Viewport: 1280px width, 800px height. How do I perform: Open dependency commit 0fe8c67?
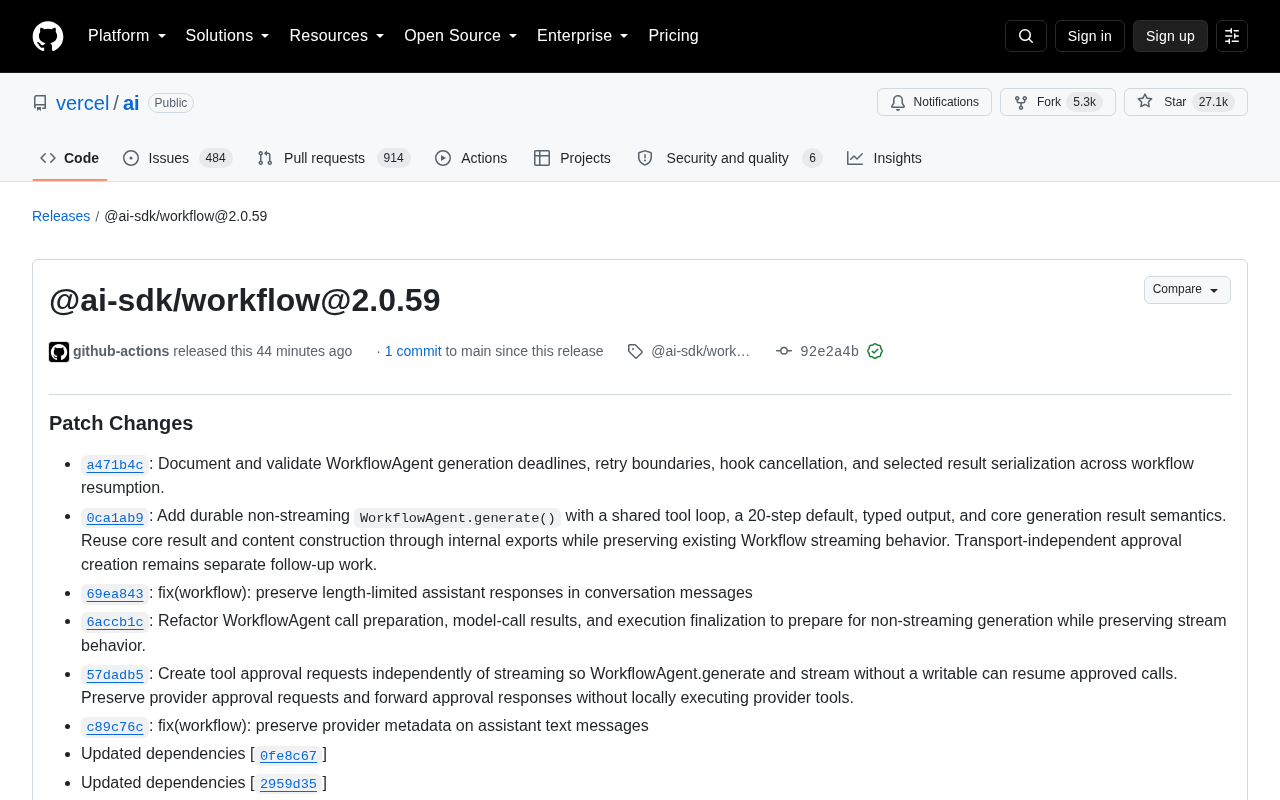(x=288, y=756)
